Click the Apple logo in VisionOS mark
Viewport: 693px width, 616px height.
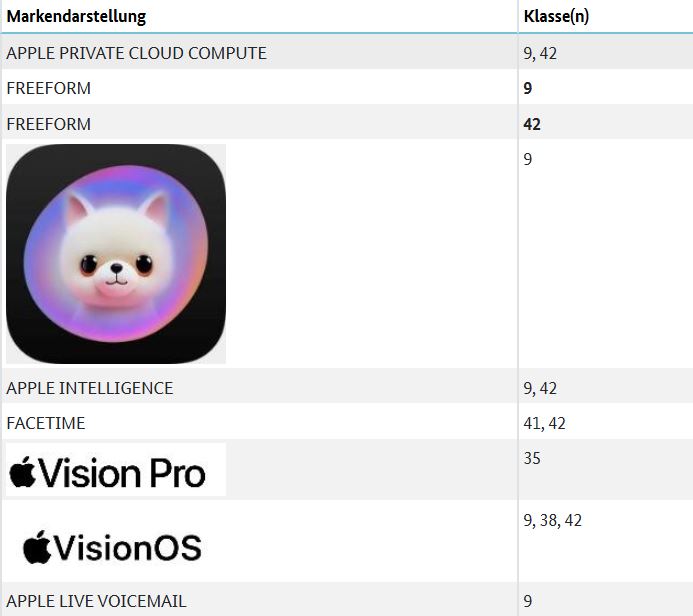pyautogui.click(x=37, y=547)
